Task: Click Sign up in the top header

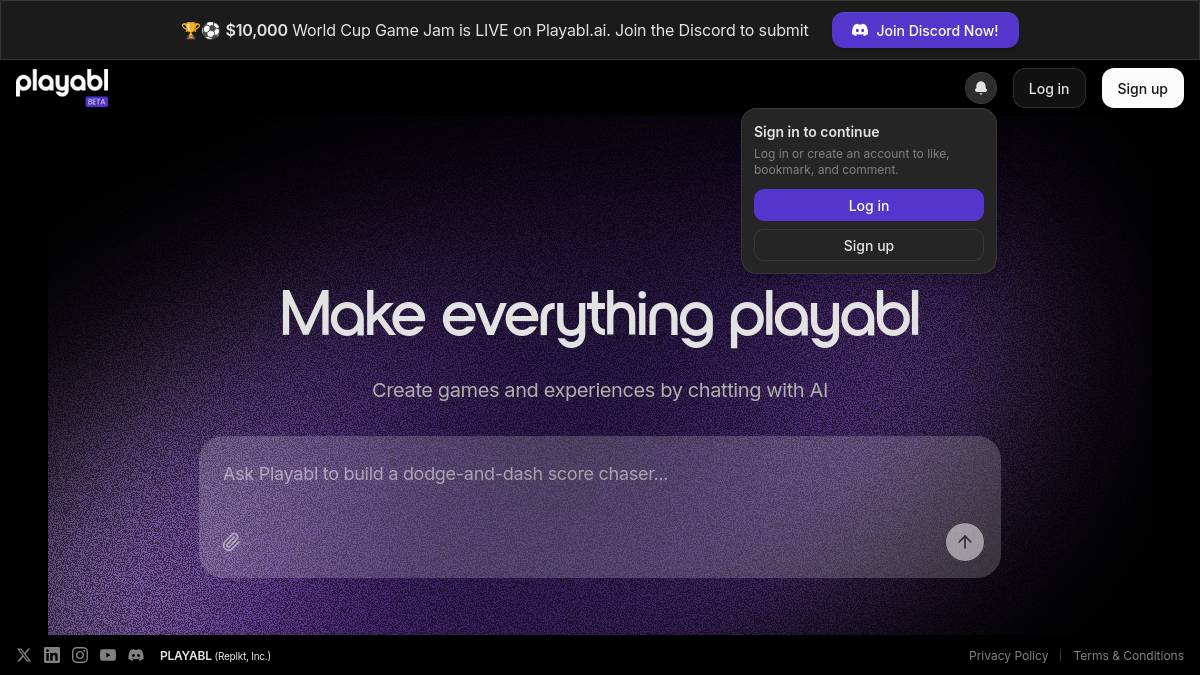Action: point(1143,88)
